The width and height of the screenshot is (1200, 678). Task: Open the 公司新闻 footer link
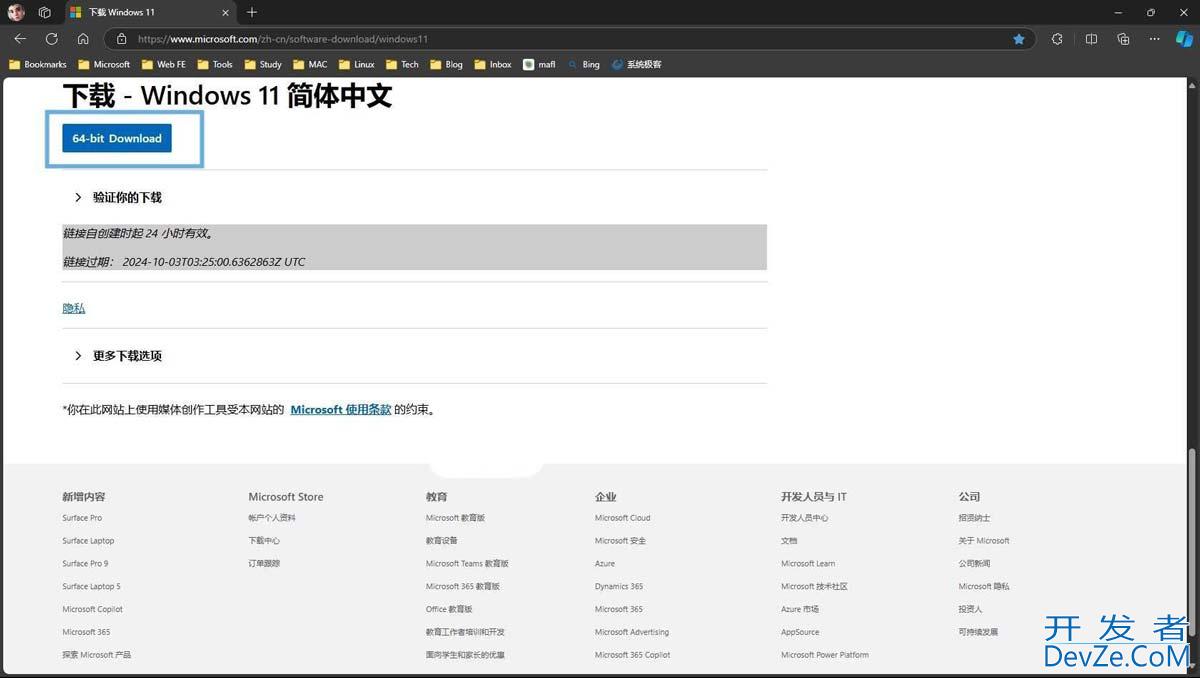point(974,563)
